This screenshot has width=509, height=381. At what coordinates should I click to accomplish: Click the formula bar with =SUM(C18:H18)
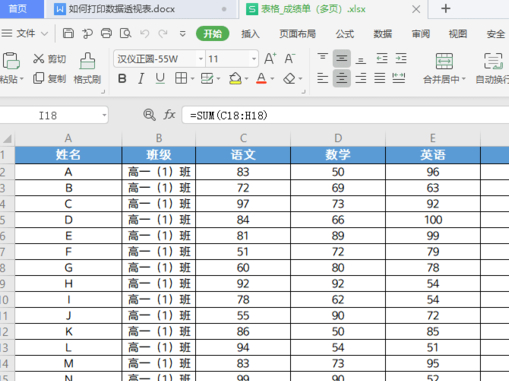point(345,115)
